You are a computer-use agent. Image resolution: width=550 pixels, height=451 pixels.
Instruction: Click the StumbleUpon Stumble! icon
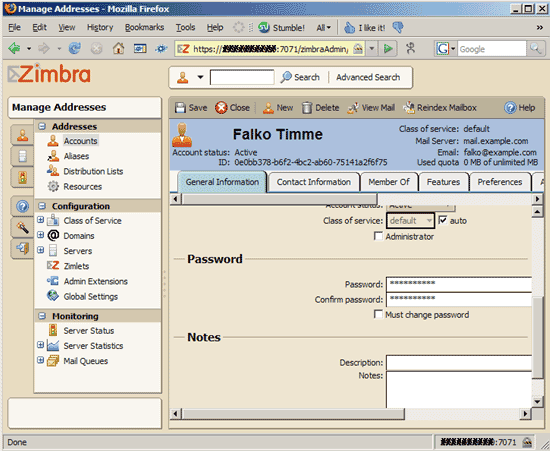[x=264, y=27]
